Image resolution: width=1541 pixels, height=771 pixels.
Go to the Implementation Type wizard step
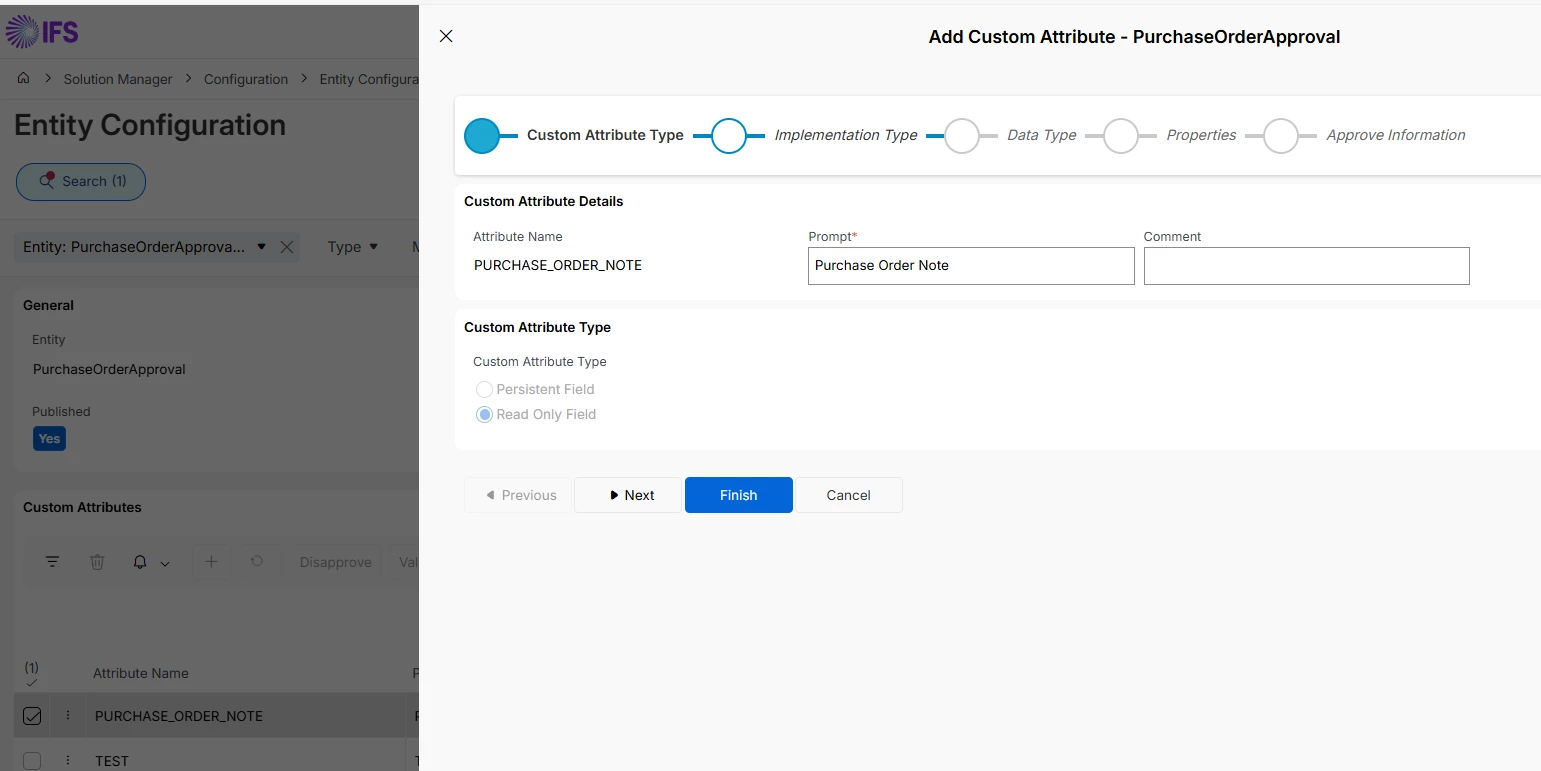tap(729, 135)
